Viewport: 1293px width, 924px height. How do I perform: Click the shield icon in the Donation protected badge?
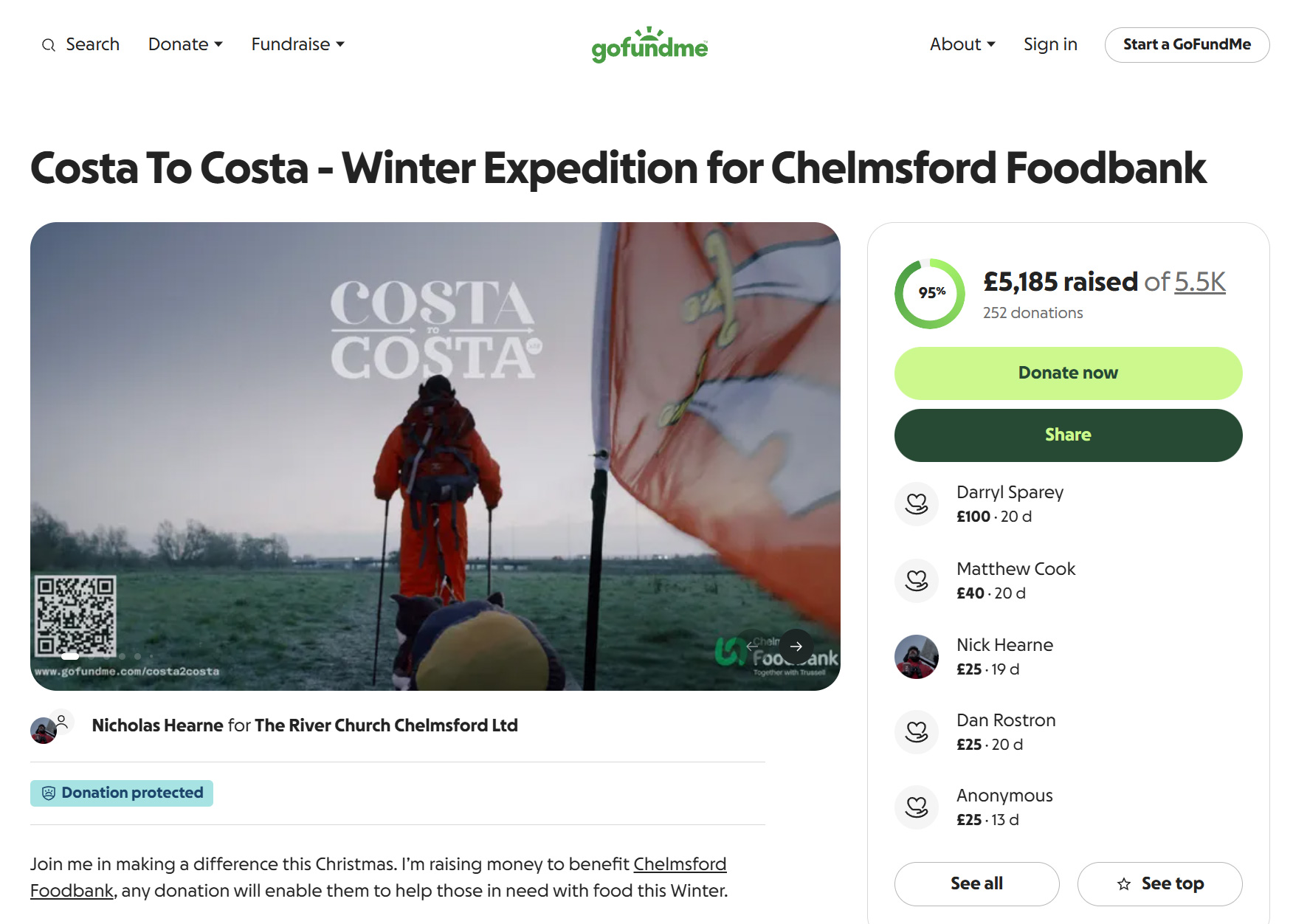[49, 793]
